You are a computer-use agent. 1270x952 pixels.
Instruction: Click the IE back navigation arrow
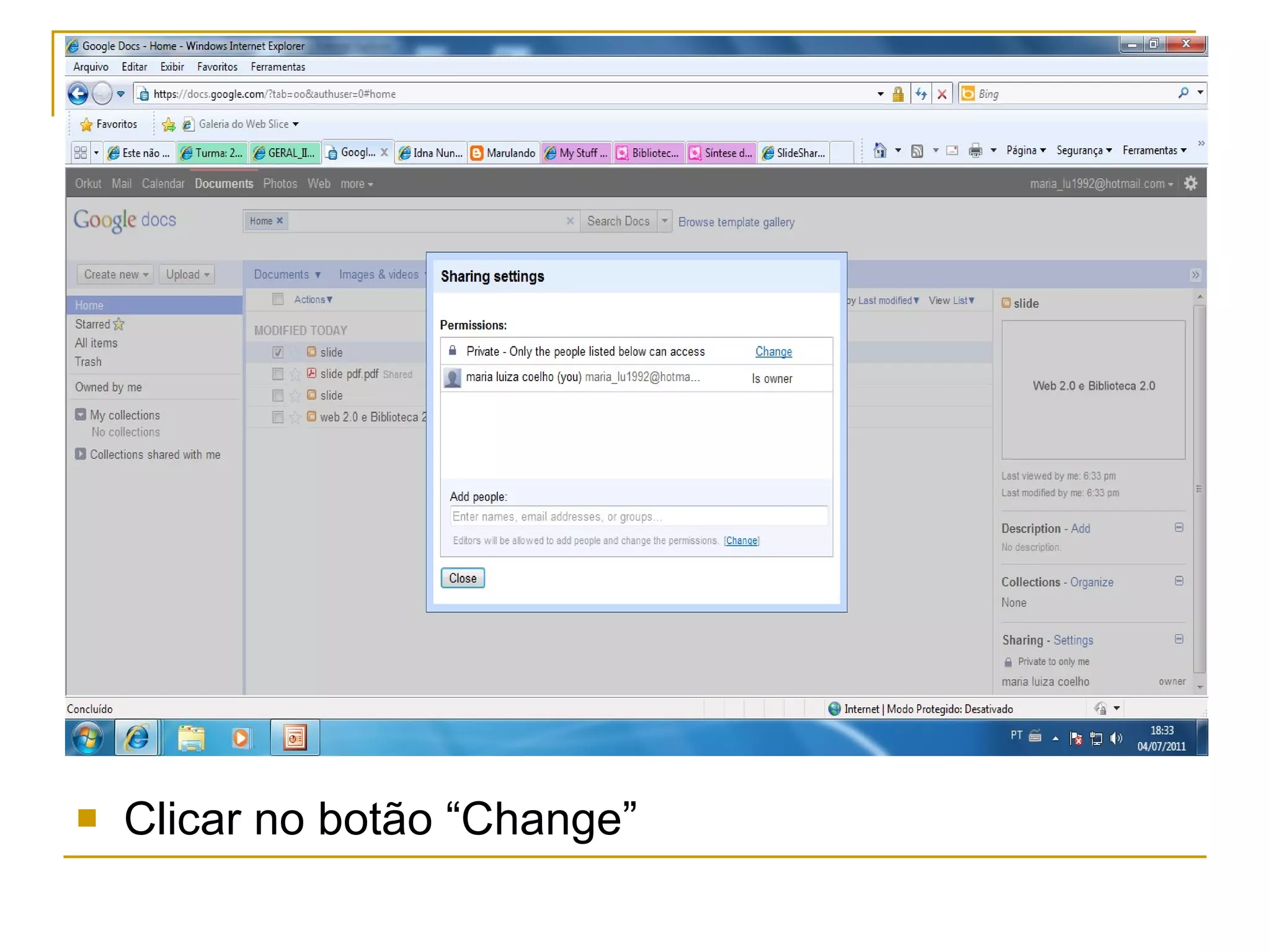78,94
